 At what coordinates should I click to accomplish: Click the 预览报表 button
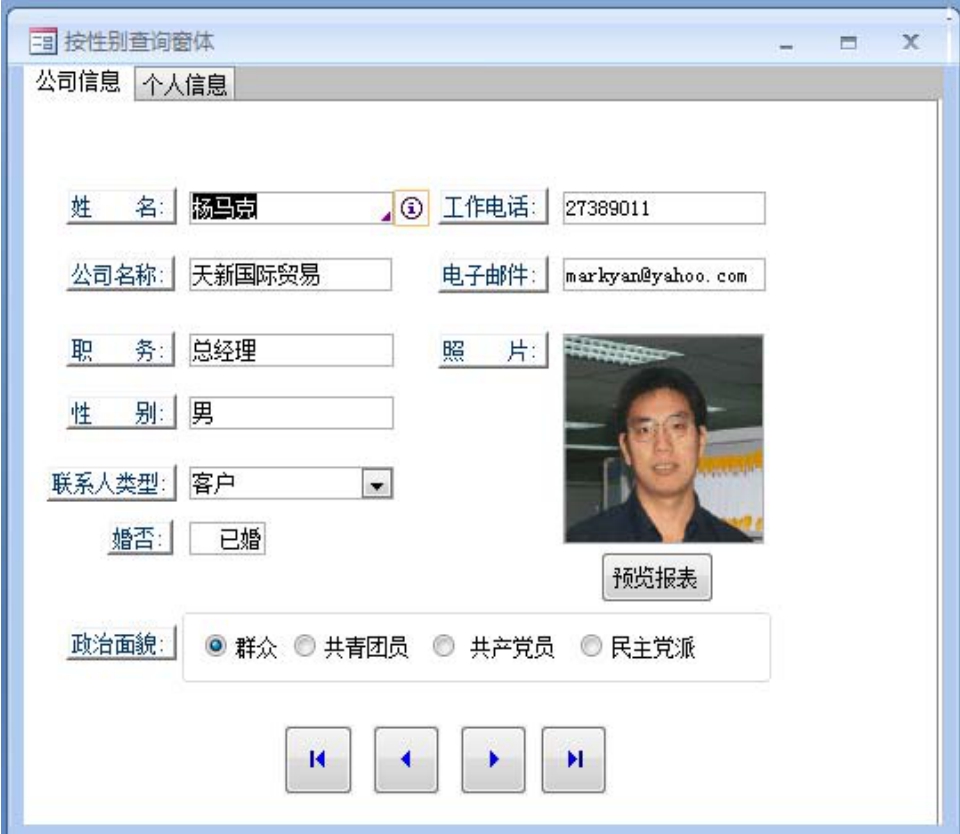point(656,578)
